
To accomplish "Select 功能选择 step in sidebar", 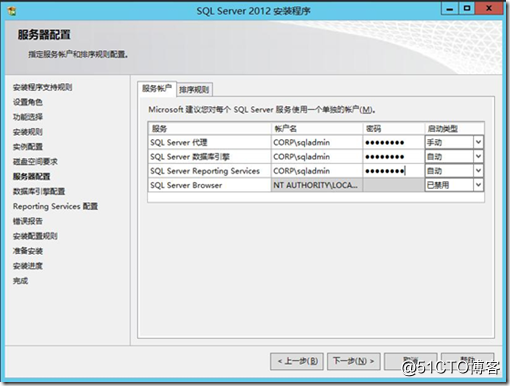I will pos(28,117).
